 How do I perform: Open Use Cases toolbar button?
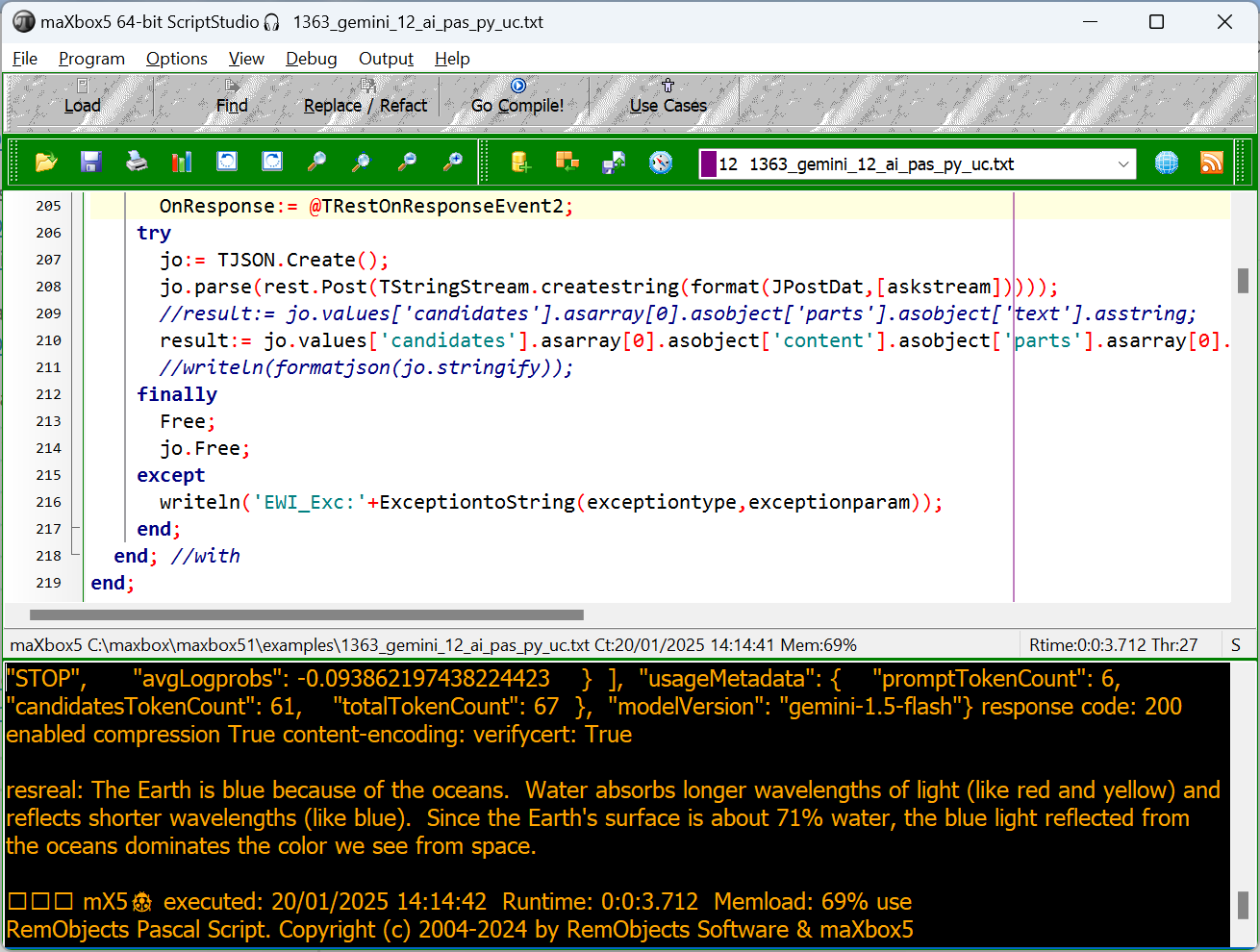[x=668, y=97]
